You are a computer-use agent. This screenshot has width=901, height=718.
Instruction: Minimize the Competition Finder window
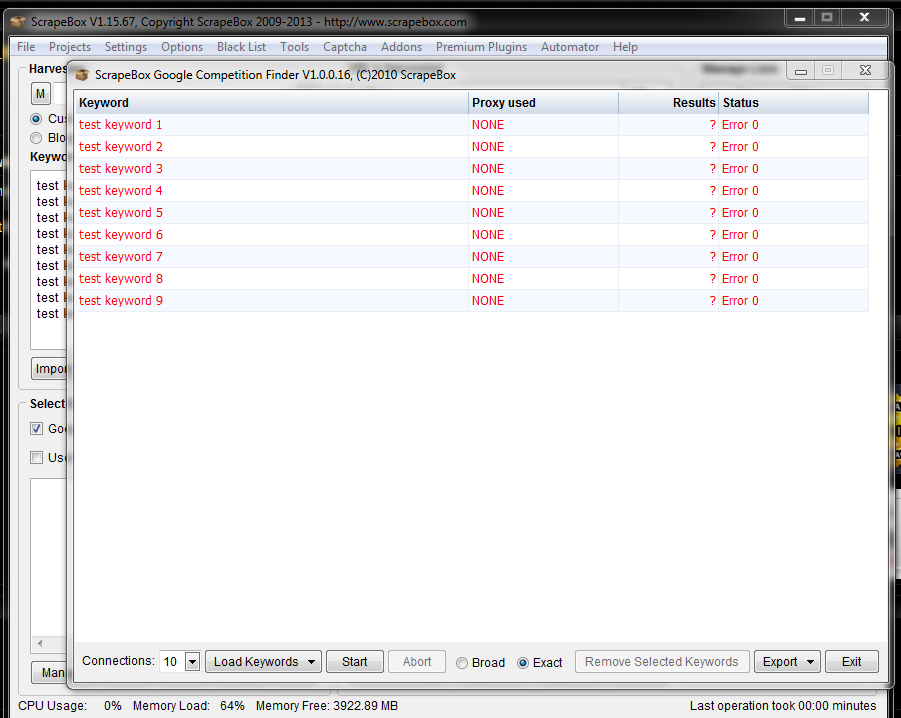pos(801,71)
